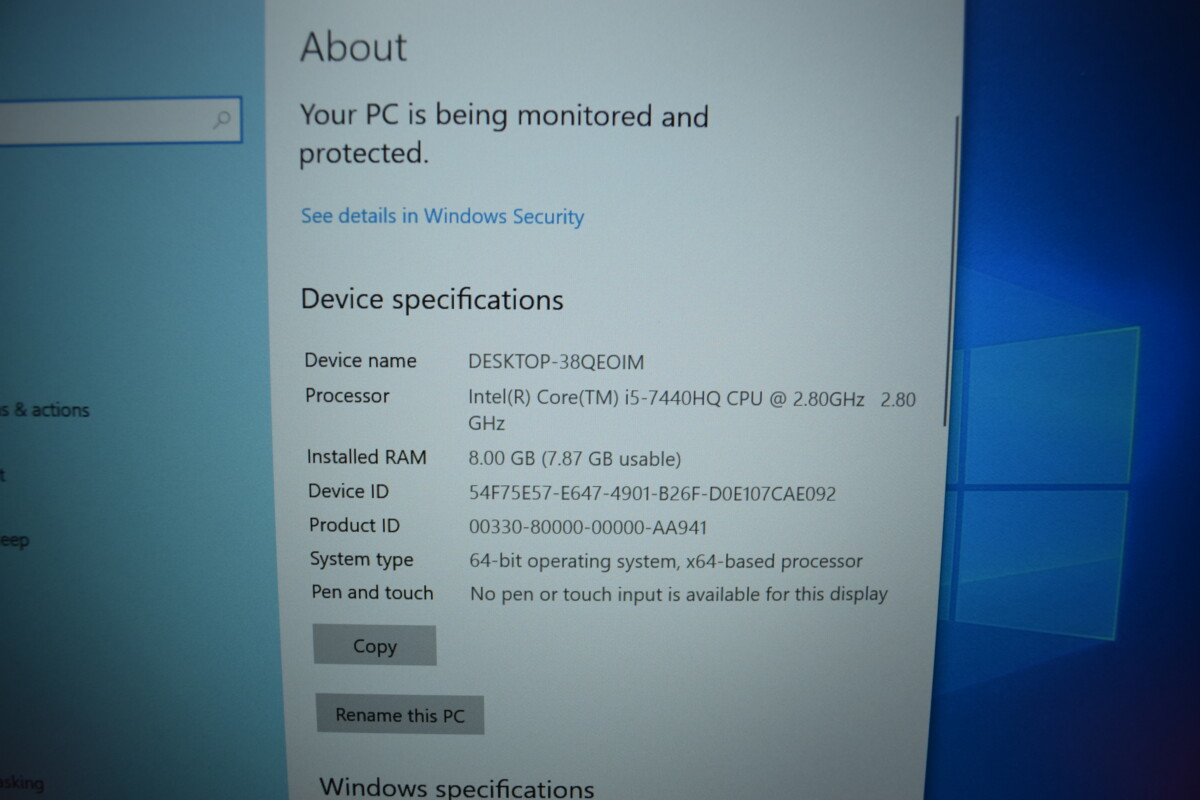Click the magnifier icon in the search box
The image size is (1200, 800).
[x=222, y=121]
